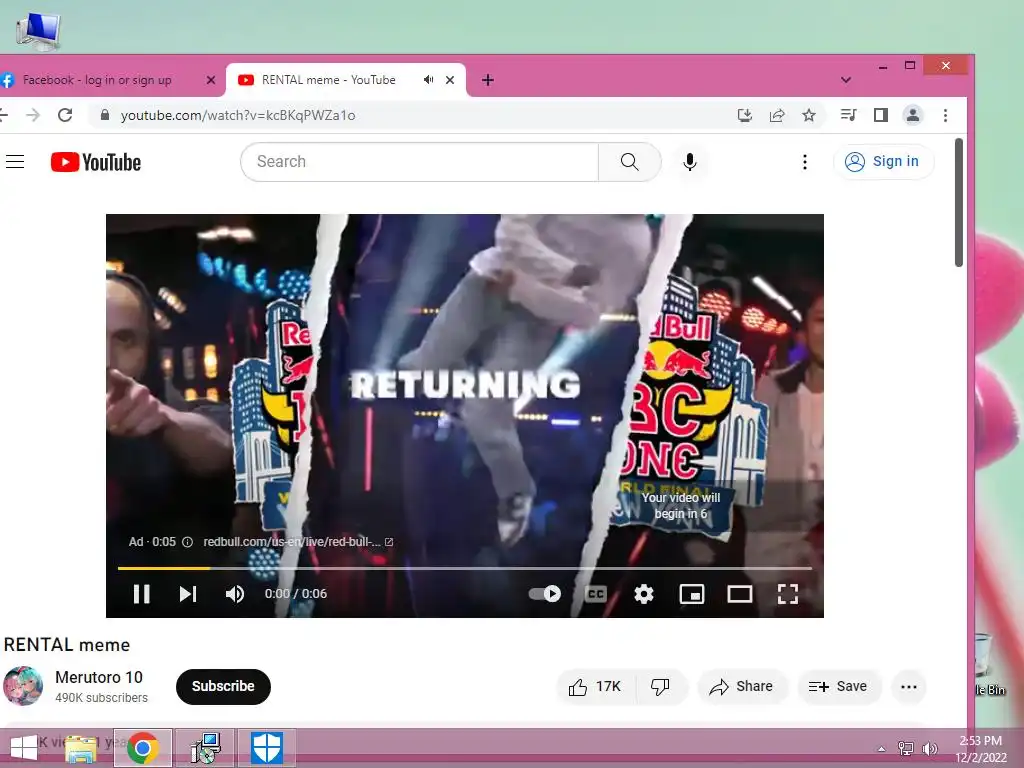This screenshot has width=1024, height=768.
Task: Mute the player volume speaker icon
Action: pyautogui.click(x=234, y=594)
